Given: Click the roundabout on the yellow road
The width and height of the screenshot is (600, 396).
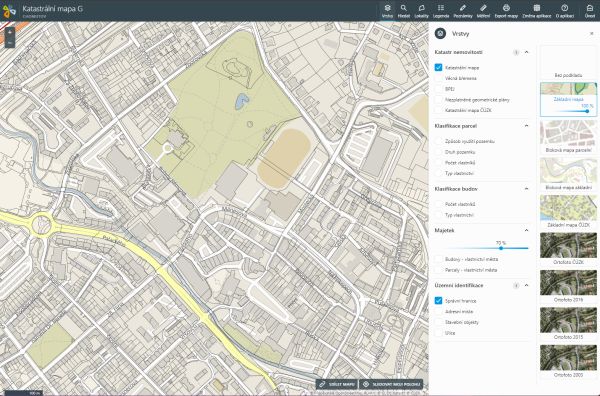Looking at the screenshot, I should pyautogui.click(x=41, y=225).
